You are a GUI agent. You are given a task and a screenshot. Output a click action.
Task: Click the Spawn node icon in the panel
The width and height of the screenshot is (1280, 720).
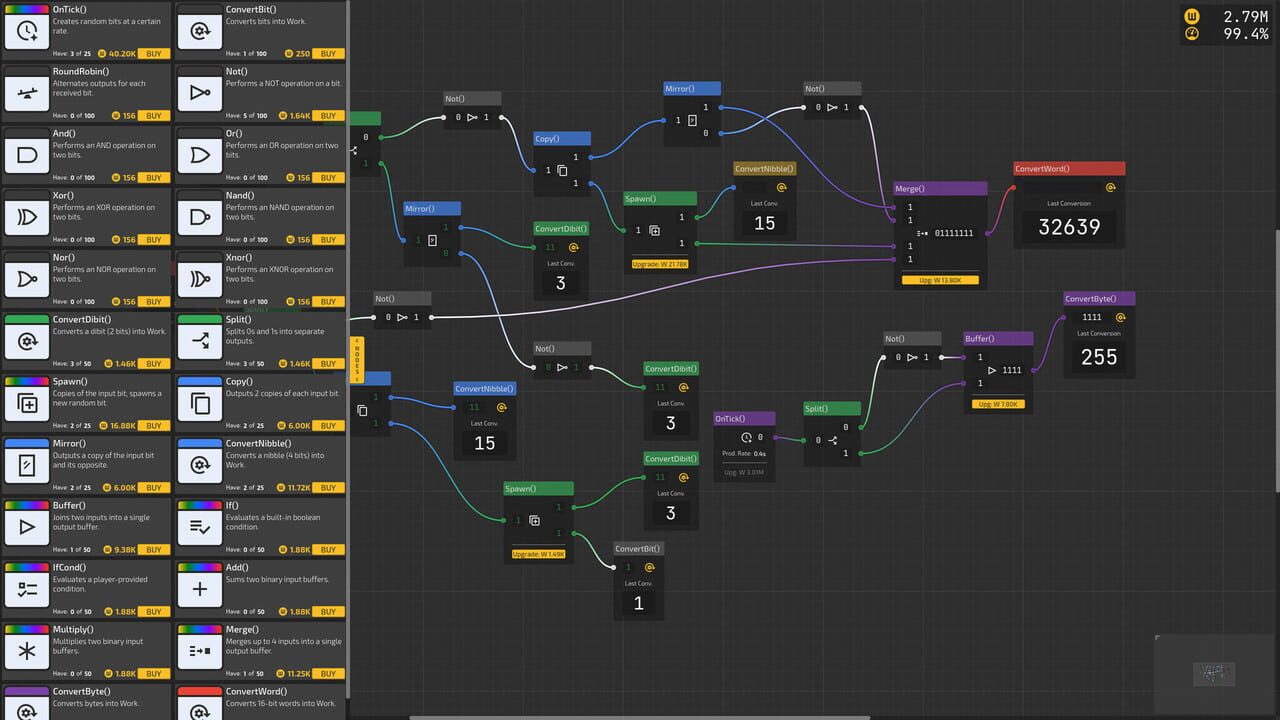click(26, 402)
